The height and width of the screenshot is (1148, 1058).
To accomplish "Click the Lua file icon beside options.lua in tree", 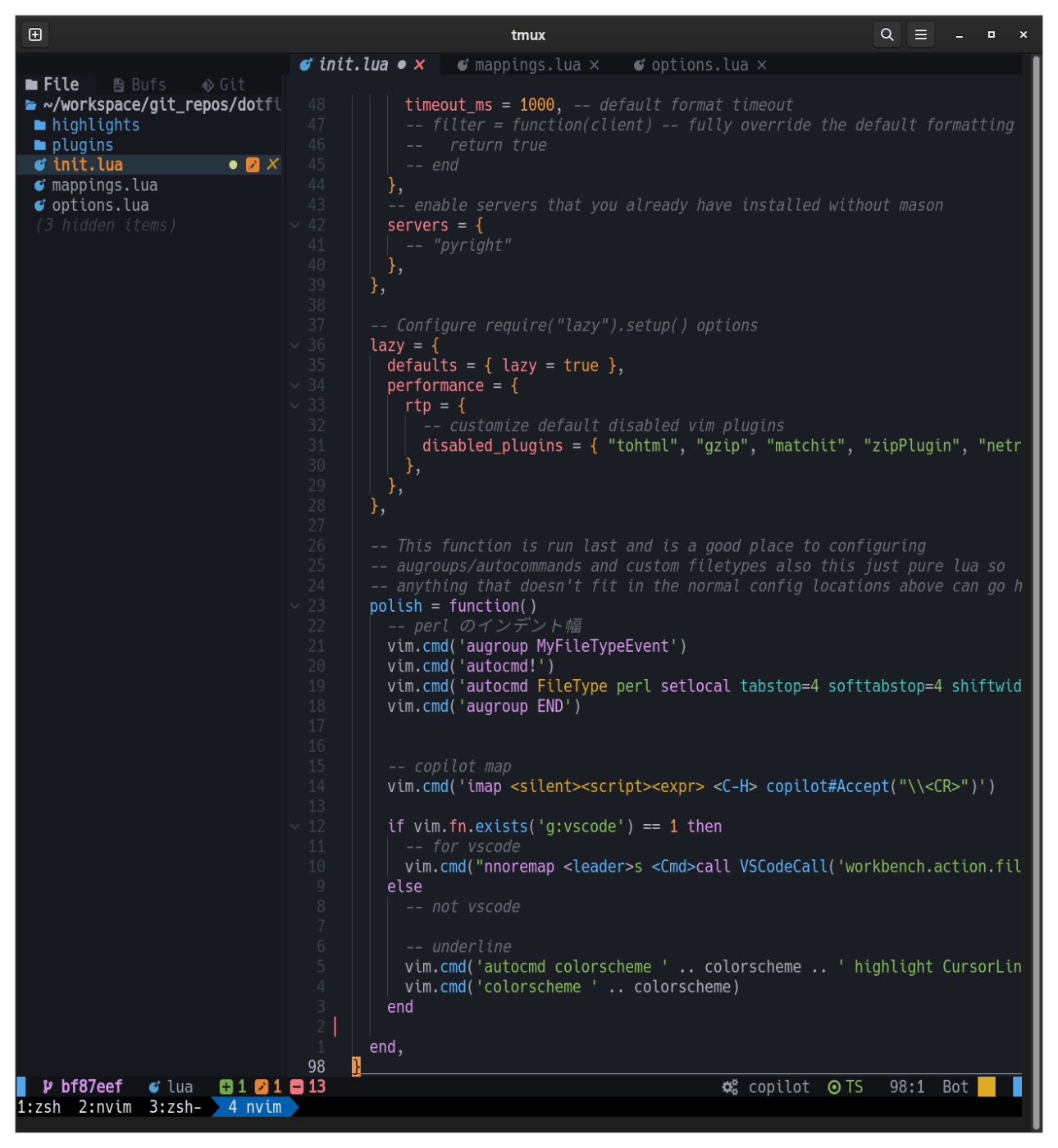I will [x=39, y=205].
